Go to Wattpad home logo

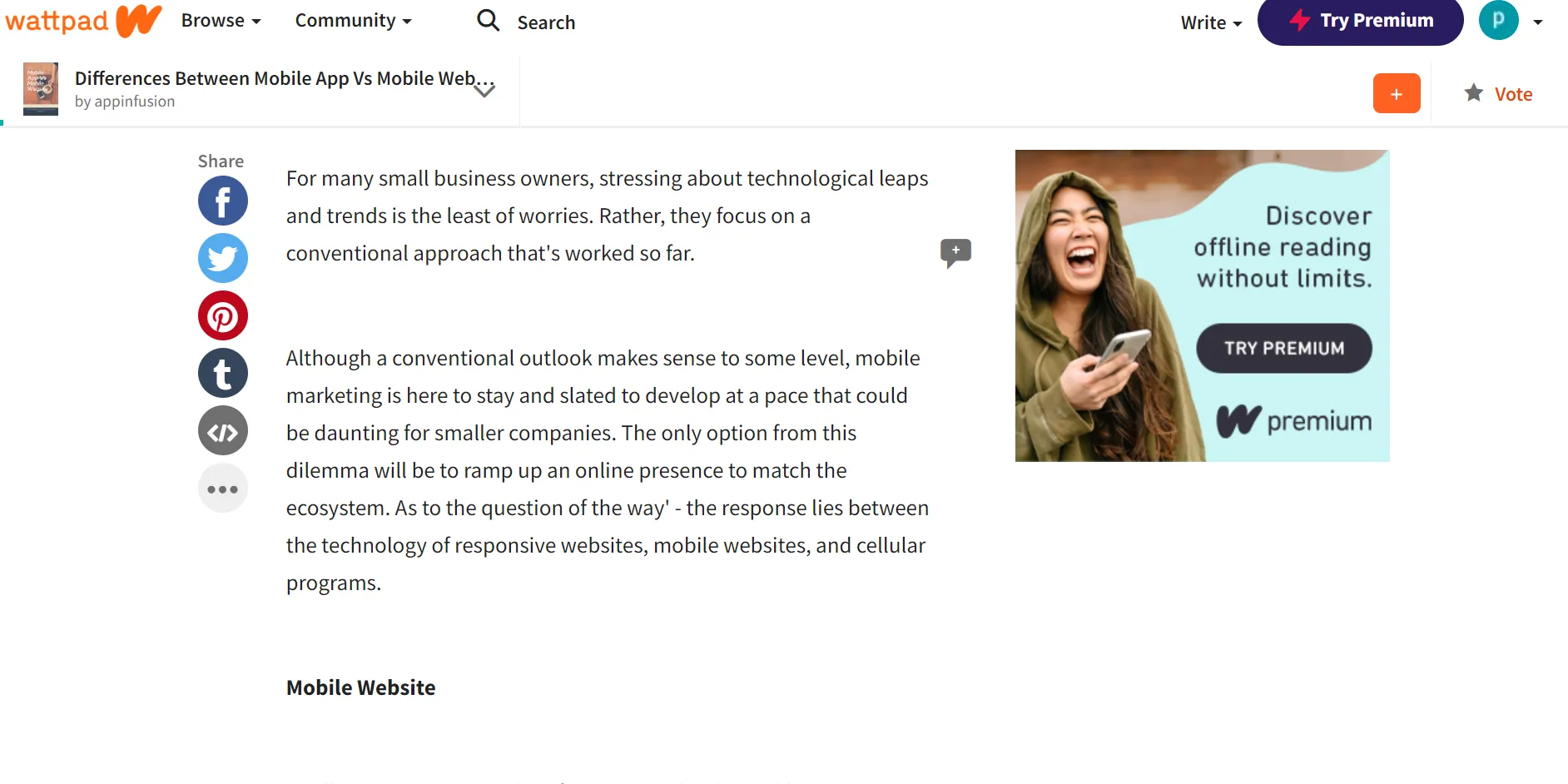[x=83, y=20]
